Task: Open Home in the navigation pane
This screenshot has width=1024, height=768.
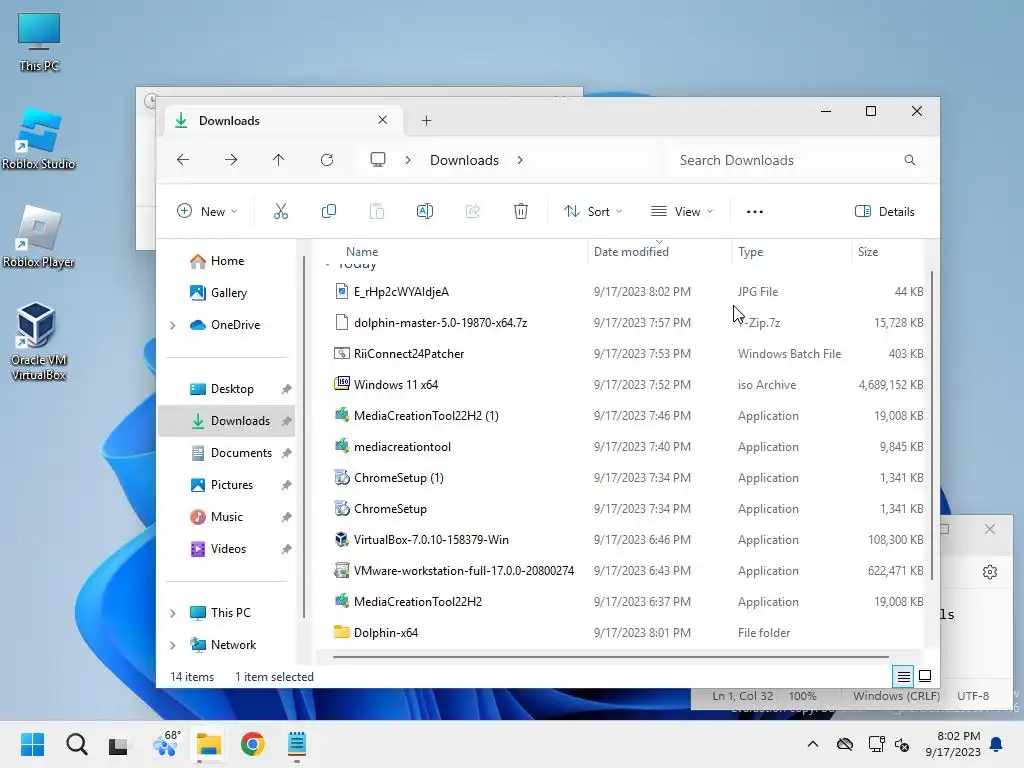Action: tap(227, 261)
